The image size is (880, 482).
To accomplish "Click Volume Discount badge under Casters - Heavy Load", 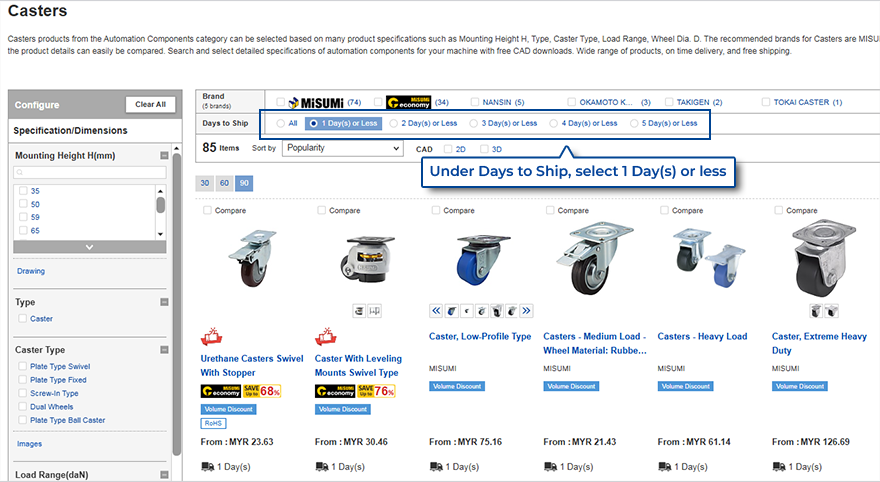I will 686,386.
